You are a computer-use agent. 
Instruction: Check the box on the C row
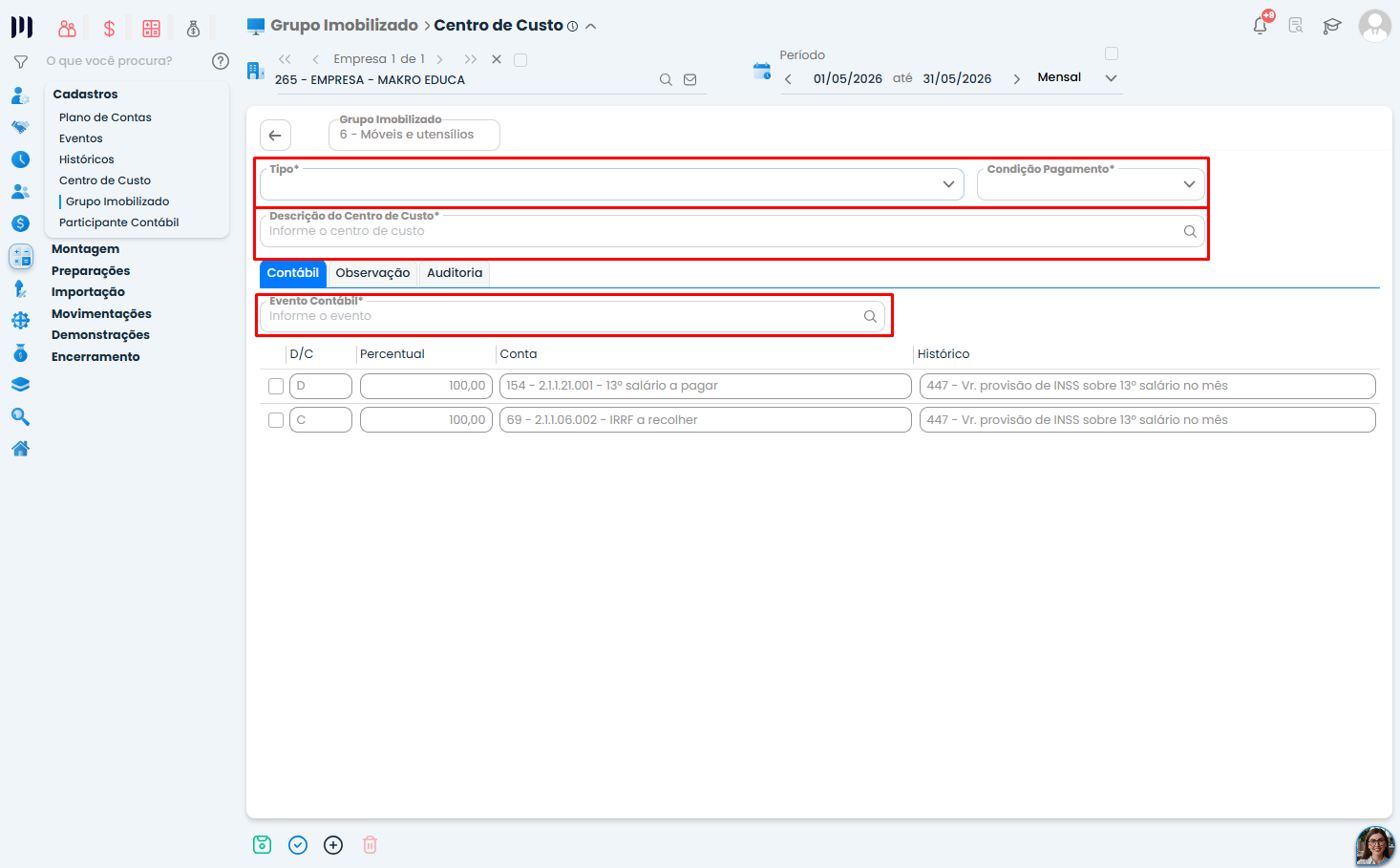point(276,420)
